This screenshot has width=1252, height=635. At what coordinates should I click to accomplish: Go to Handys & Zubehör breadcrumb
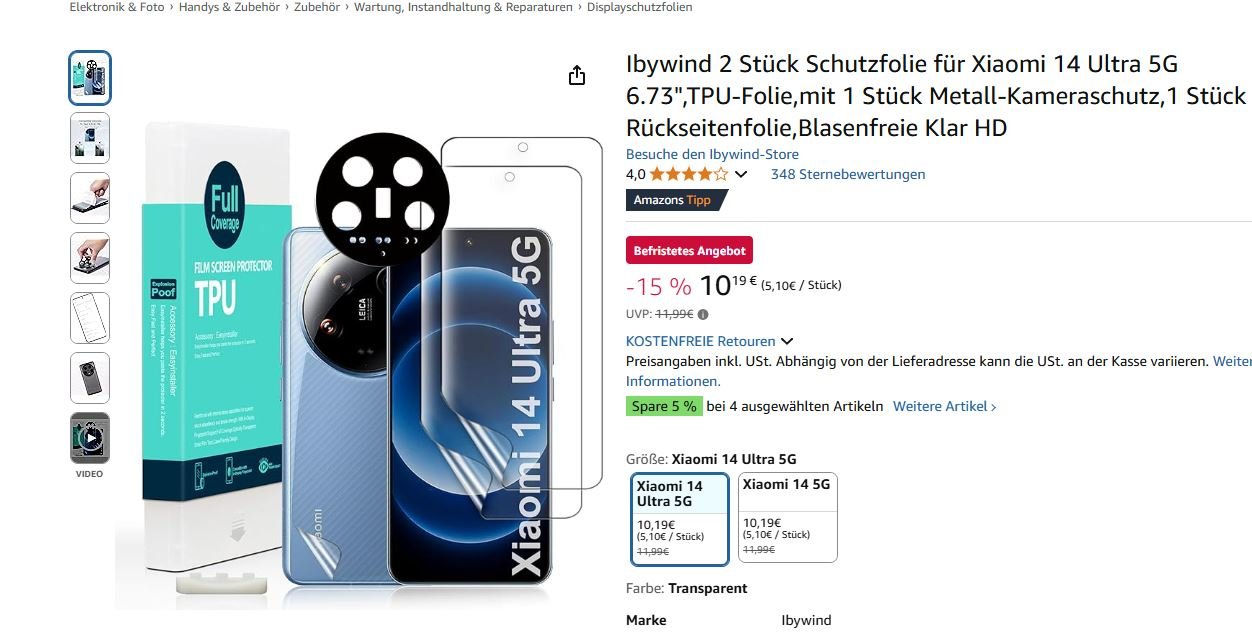point(230,7)
